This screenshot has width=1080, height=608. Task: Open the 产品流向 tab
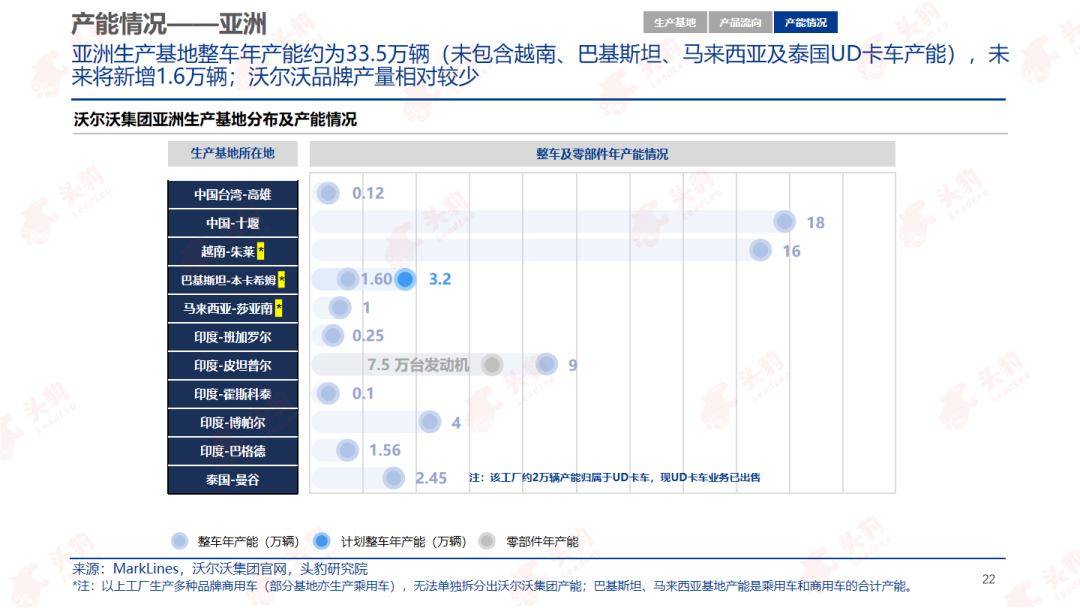click(740, 22)
